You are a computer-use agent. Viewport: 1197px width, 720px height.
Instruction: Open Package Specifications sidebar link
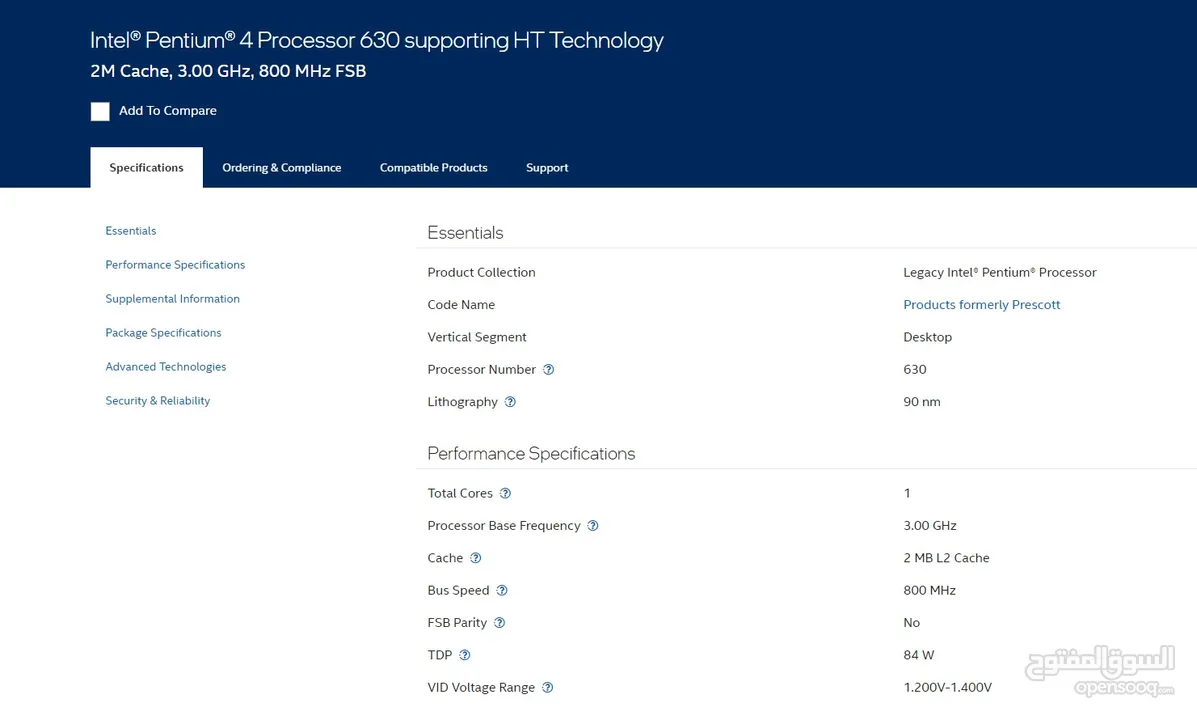pos(163,333)
